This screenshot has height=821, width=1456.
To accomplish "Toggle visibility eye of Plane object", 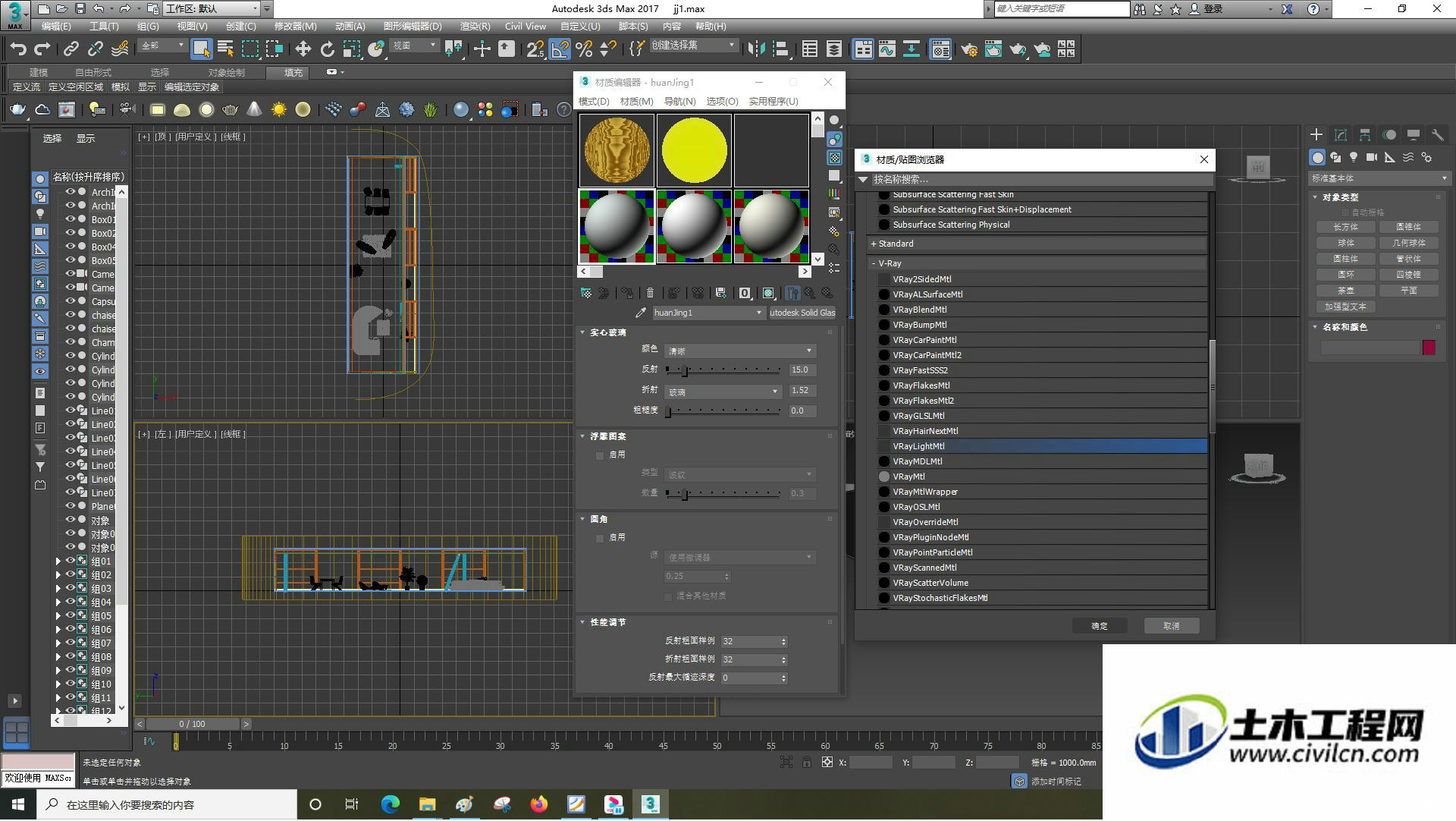I will 70,506.
